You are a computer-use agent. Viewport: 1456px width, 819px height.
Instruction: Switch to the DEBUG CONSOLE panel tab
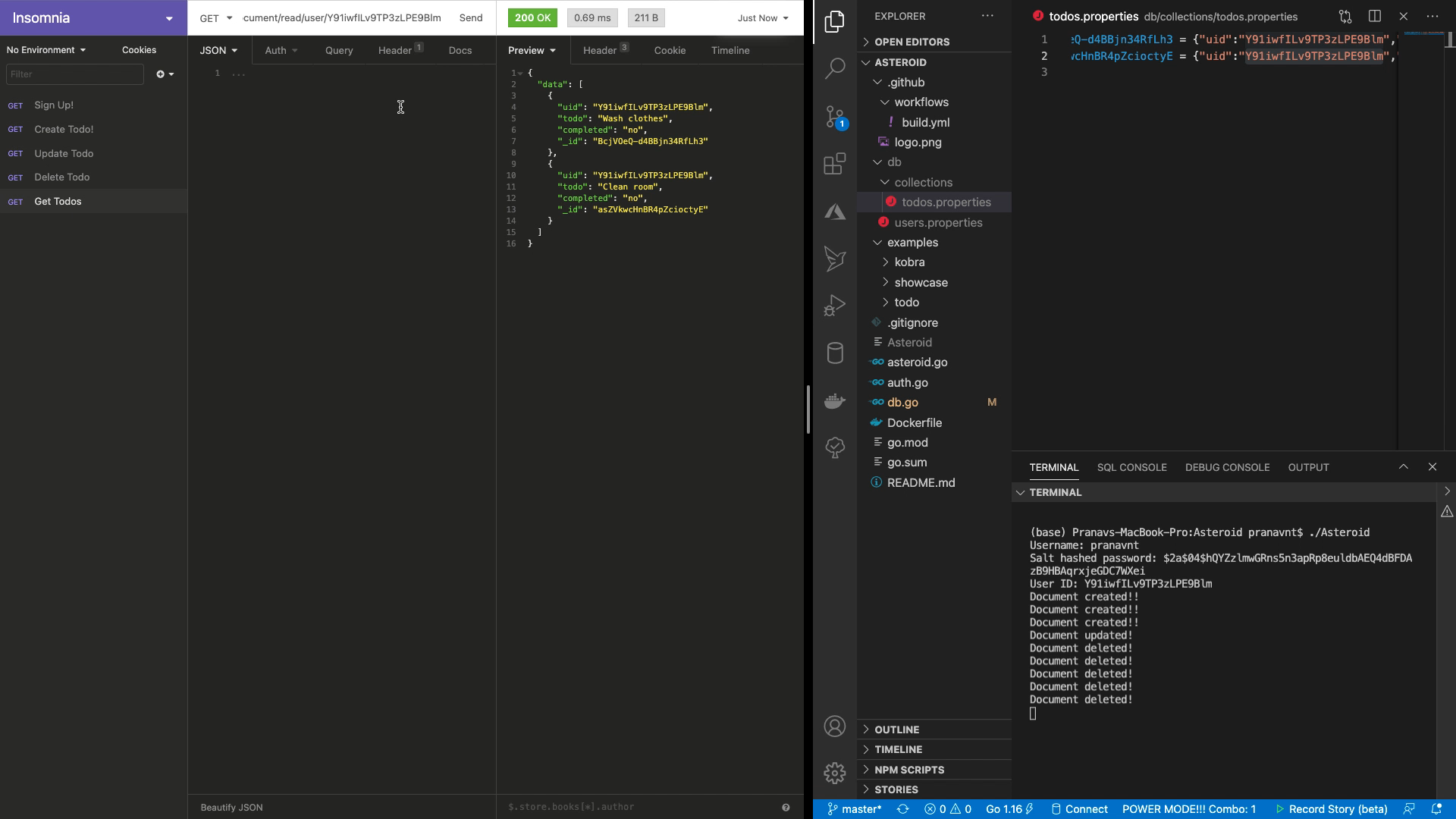pyautogui.click(x=1227, y=467)
